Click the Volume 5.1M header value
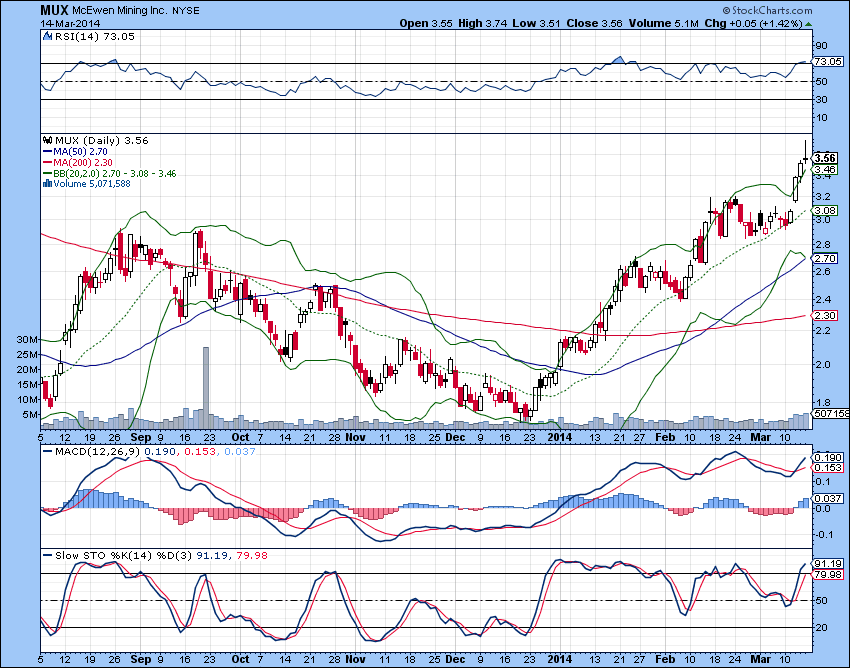This screenshot has height=668, width=850. coord(664,23)
